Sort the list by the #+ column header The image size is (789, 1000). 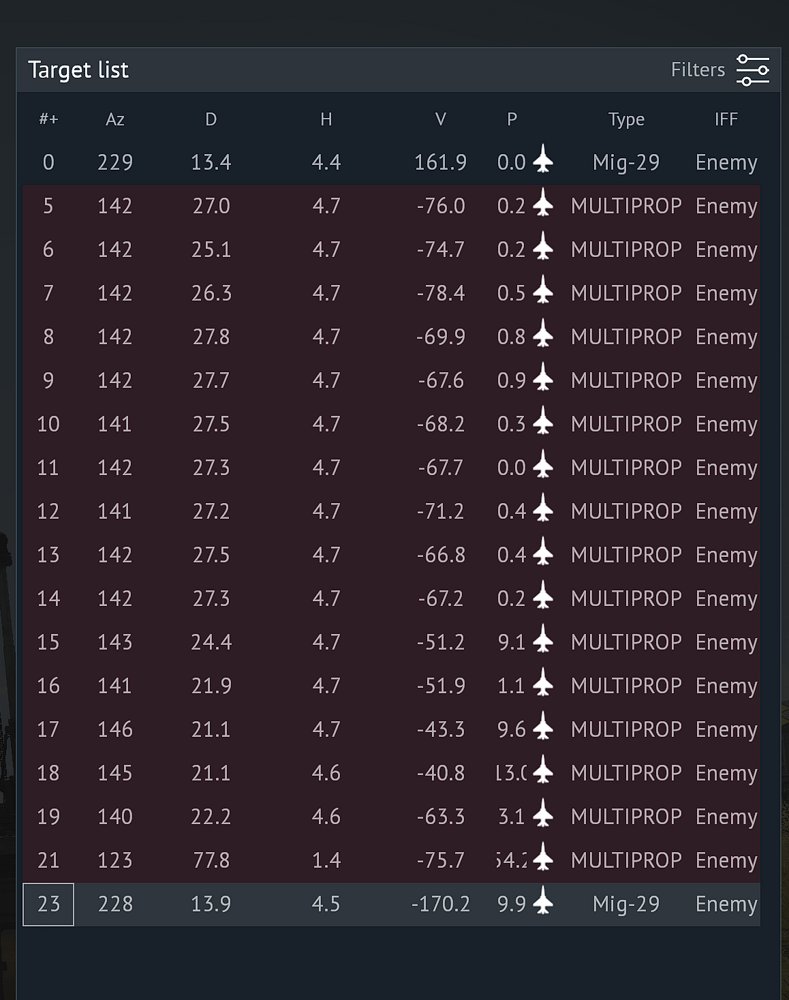[x=48, y=119]
